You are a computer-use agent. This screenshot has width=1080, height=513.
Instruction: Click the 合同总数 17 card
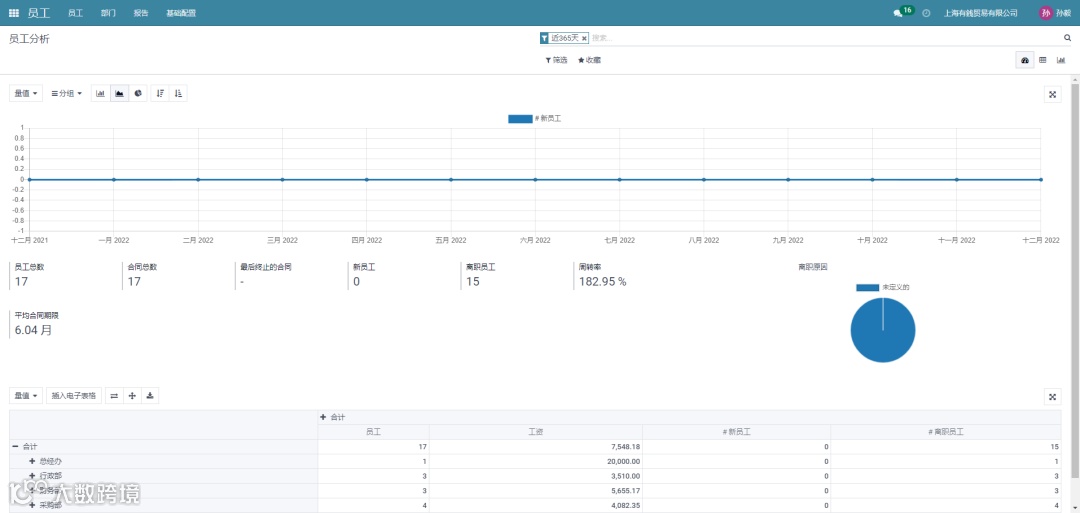click(x=176, y=275)
